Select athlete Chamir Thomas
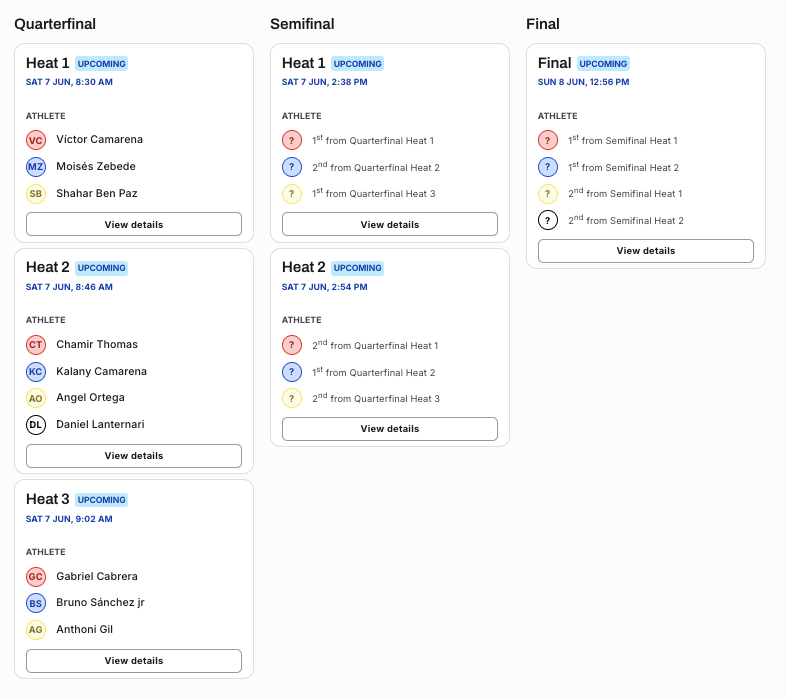The height and width of the screenshot is (698, 786). [97, 344]
